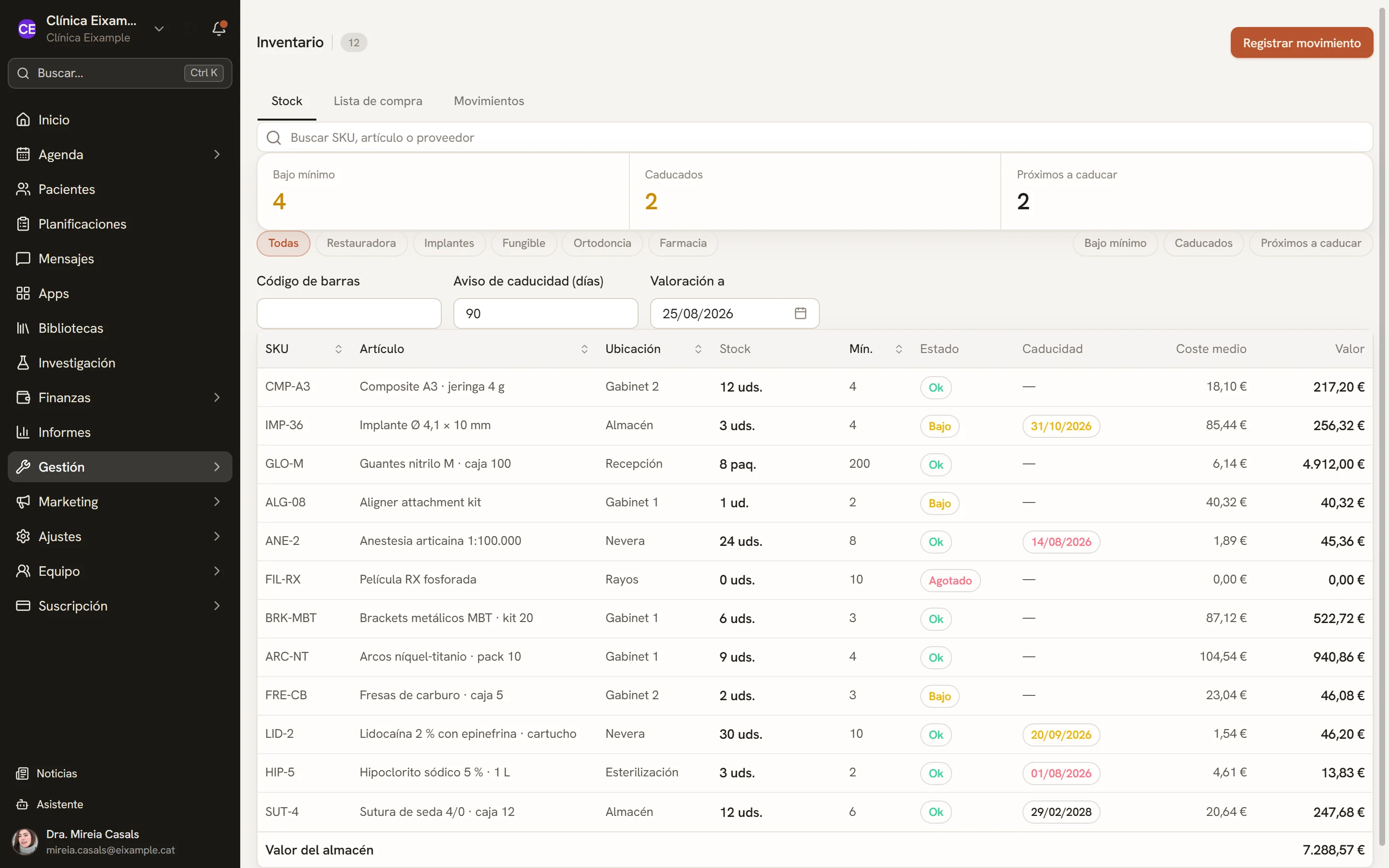Image resolution: width=1389 pixels, height=868 pixels.
Task: Click the Apps grid icon
Action: click(23, 293)
